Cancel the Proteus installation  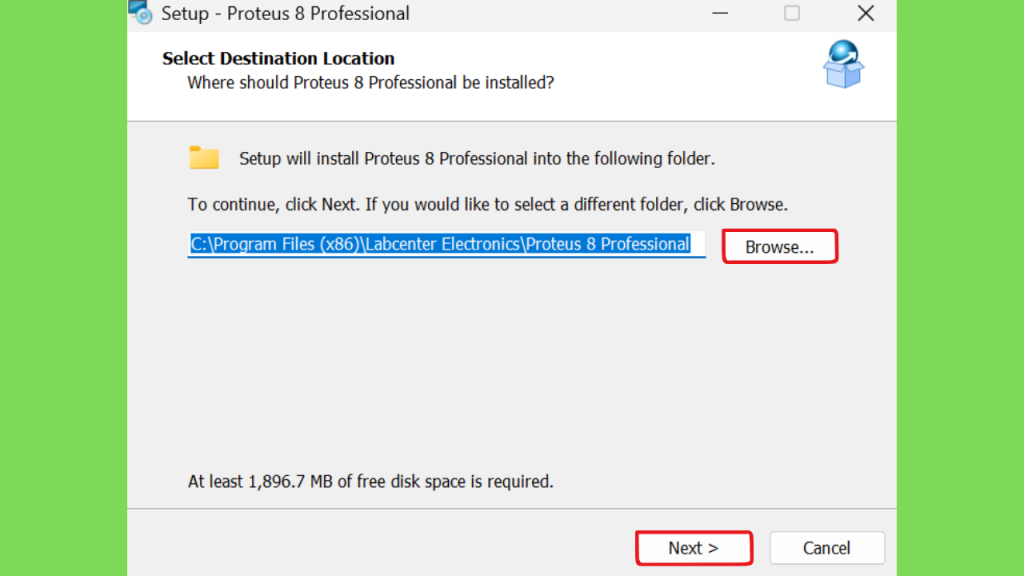(x=827, y=548)
